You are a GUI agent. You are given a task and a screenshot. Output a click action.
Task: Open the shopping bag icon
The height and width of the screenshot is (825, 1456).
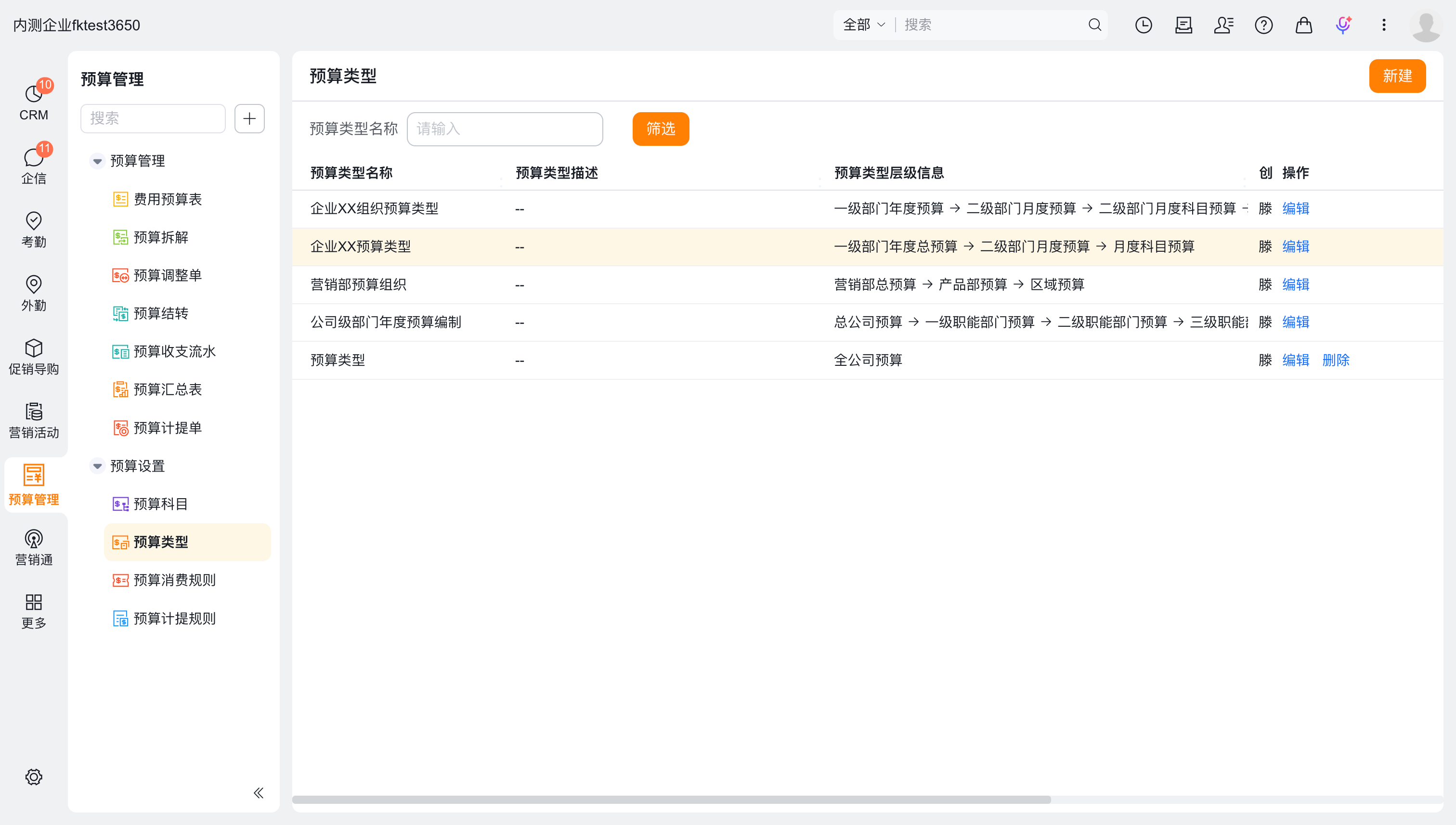1303,25
